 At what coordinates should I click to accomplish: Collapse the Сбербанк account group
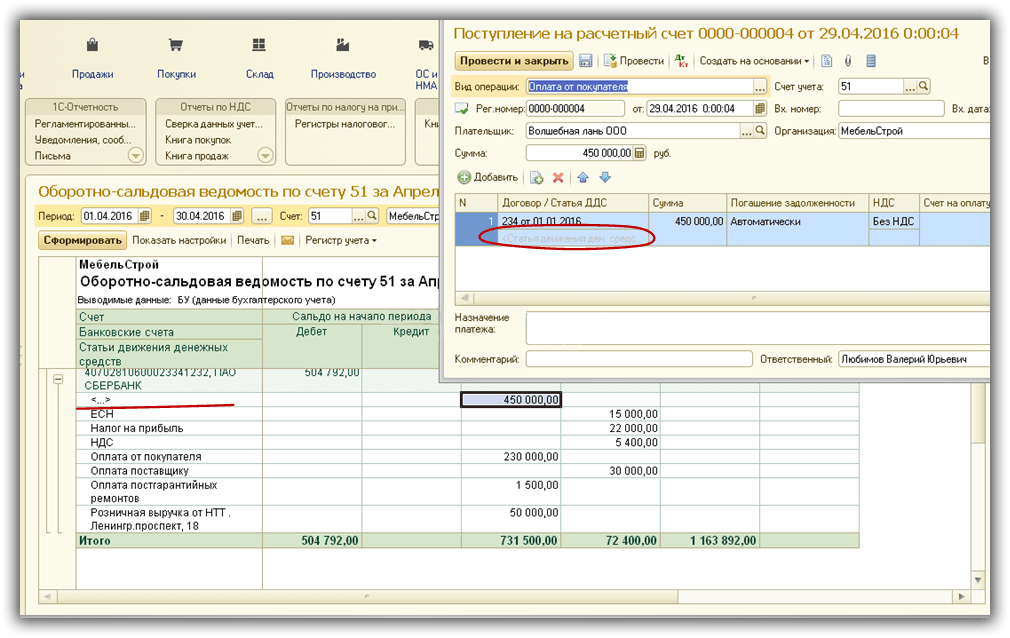pyautogui.click(x=58, y=380)
